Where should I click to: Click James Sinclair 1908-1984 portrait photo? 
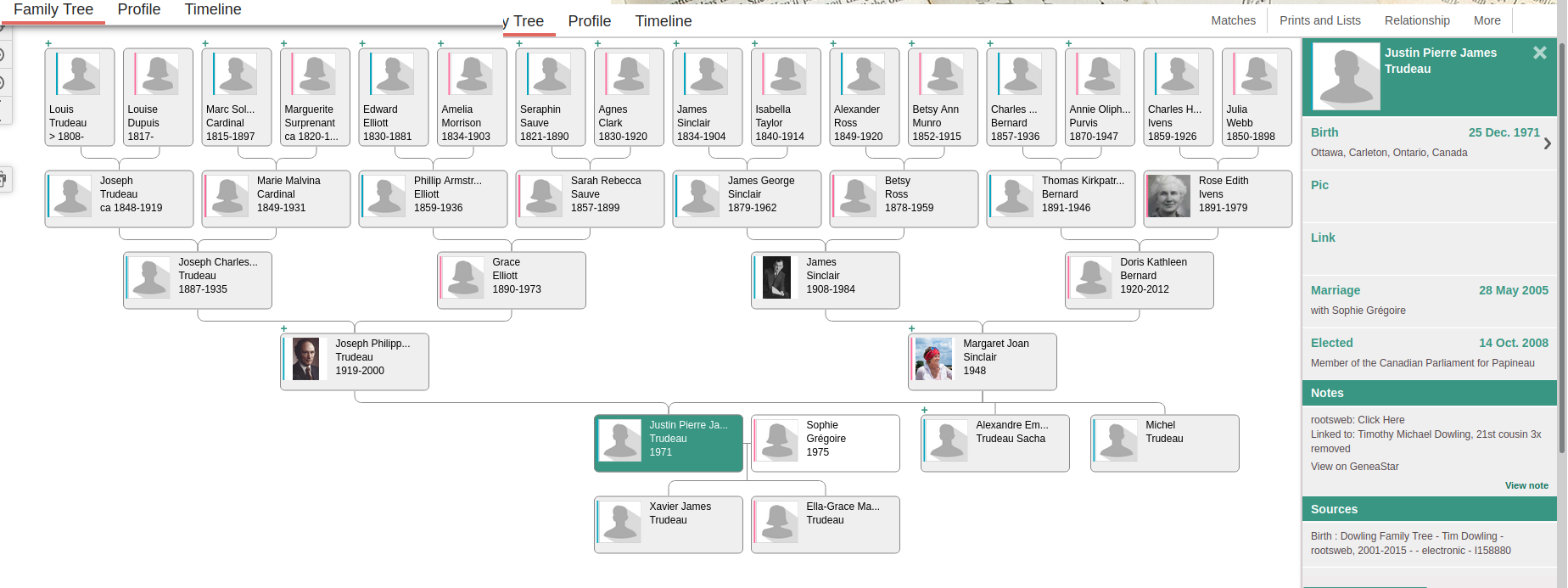click(x=776, y=277)
